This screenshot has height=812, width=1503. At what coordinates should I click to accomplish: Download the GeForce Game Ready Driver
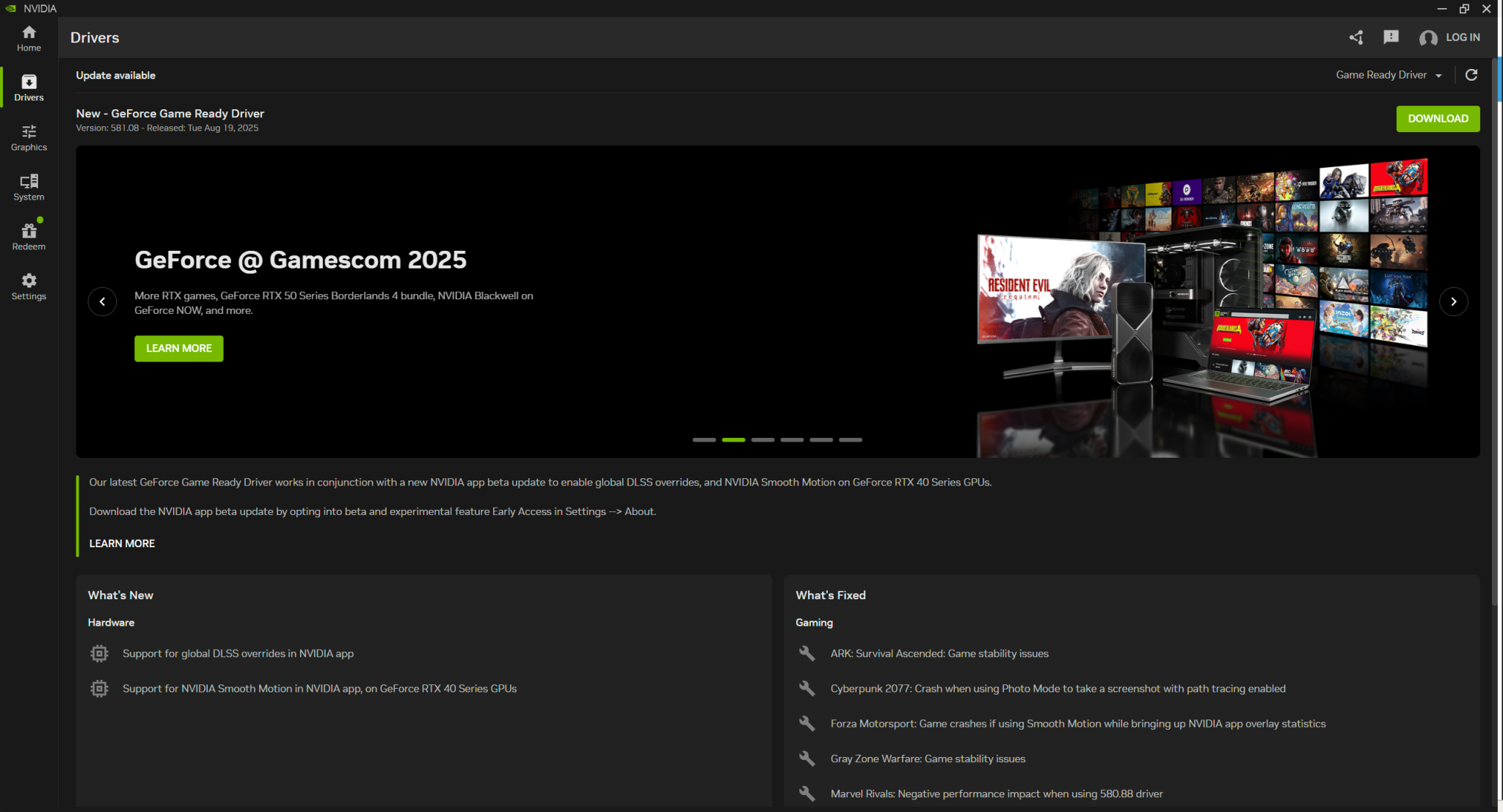[1438, 118]
